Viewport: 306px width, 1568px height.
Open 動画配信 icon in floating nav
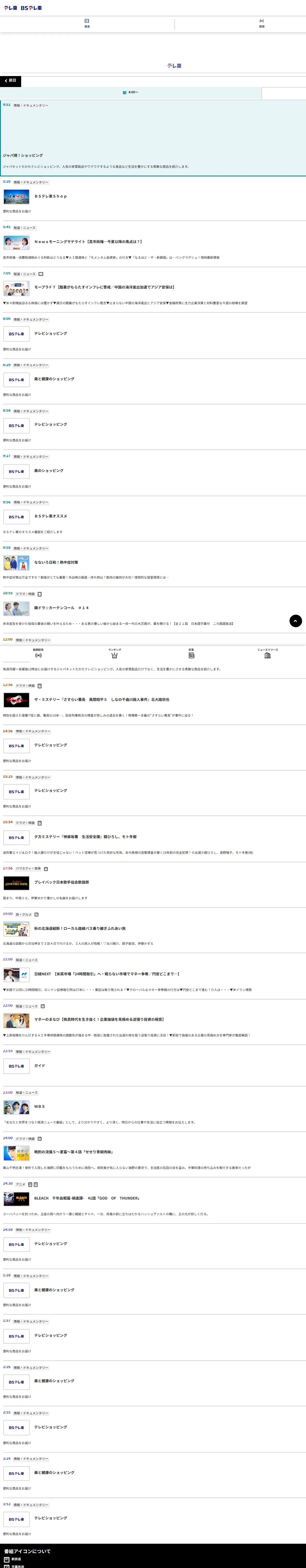click(38, 653)
